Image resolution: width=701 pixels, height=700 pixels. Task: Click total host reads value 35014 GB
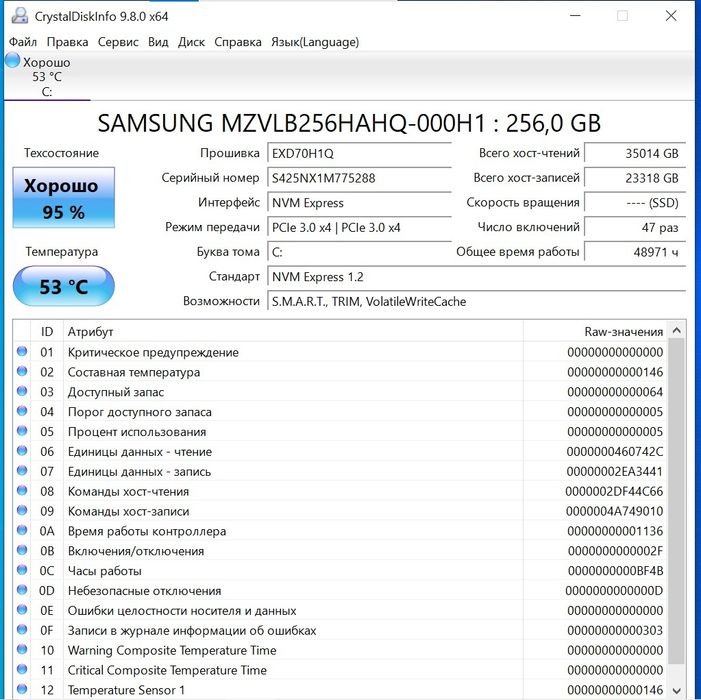(x=635, y=153)
